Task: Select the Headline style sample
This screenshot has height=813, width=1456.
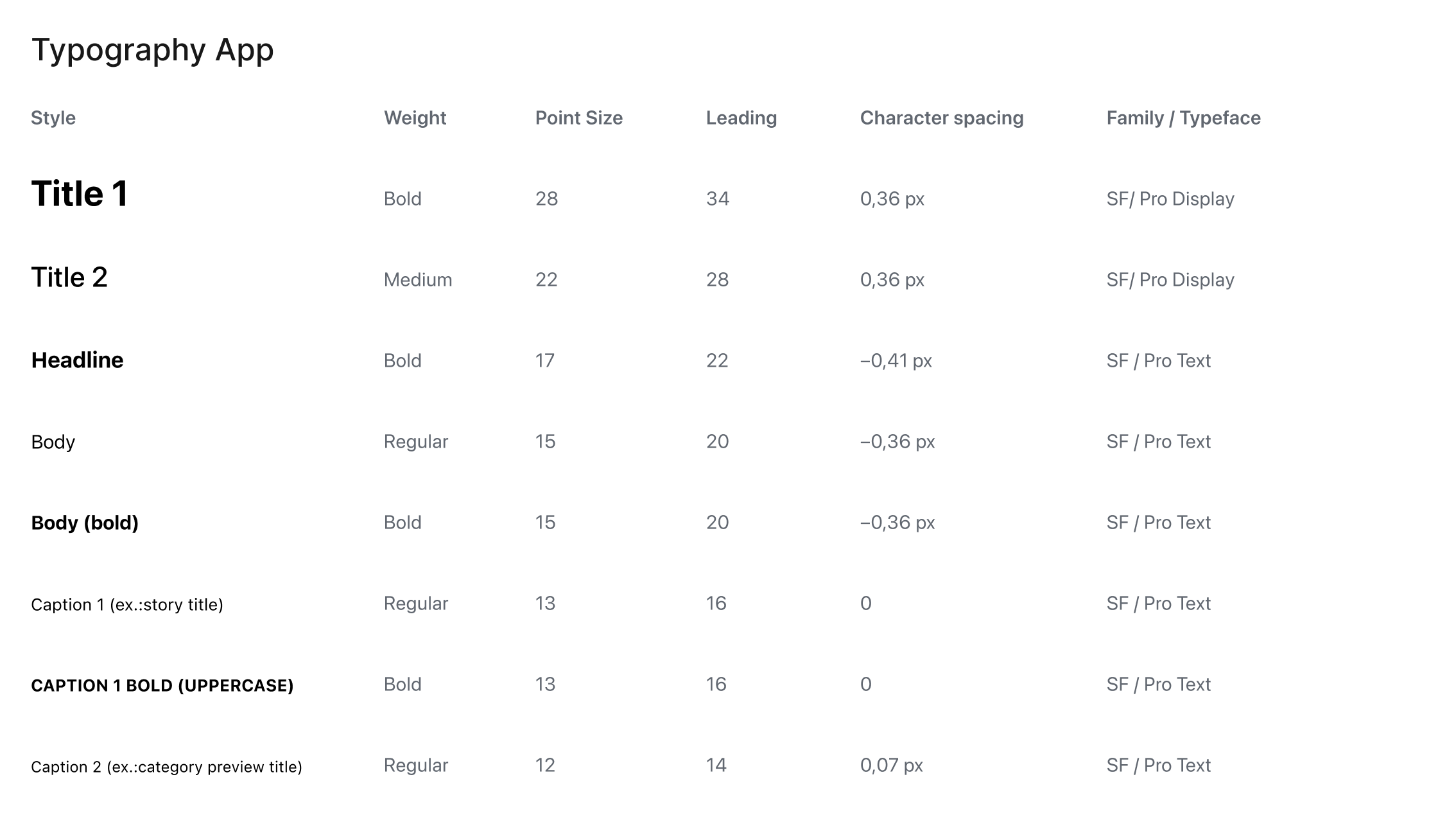Action: pos(77,360)
